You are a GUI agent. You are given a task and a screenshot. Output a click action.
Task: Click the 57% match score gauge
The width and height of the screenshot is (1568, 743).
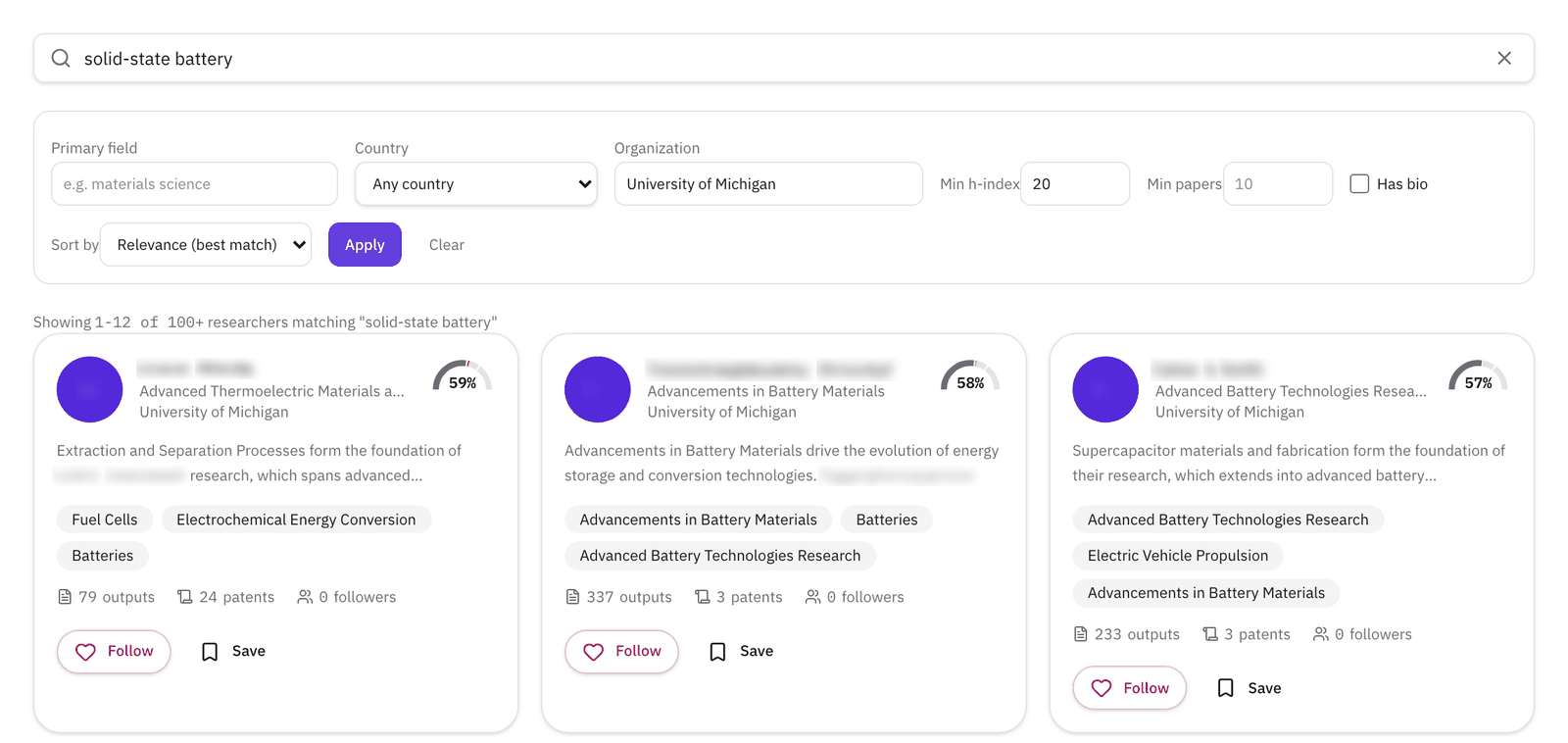[x=1479, y=376]
